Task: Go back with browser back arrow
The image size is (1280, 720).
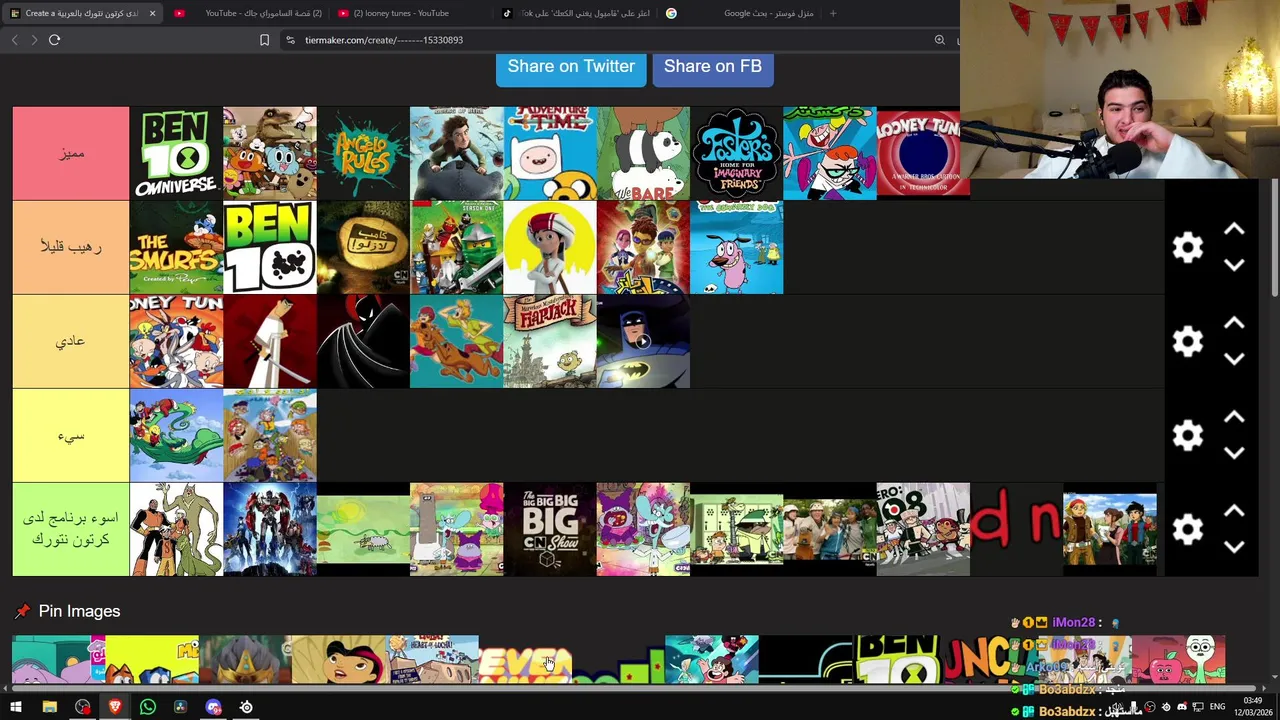Action: (14, 40)
